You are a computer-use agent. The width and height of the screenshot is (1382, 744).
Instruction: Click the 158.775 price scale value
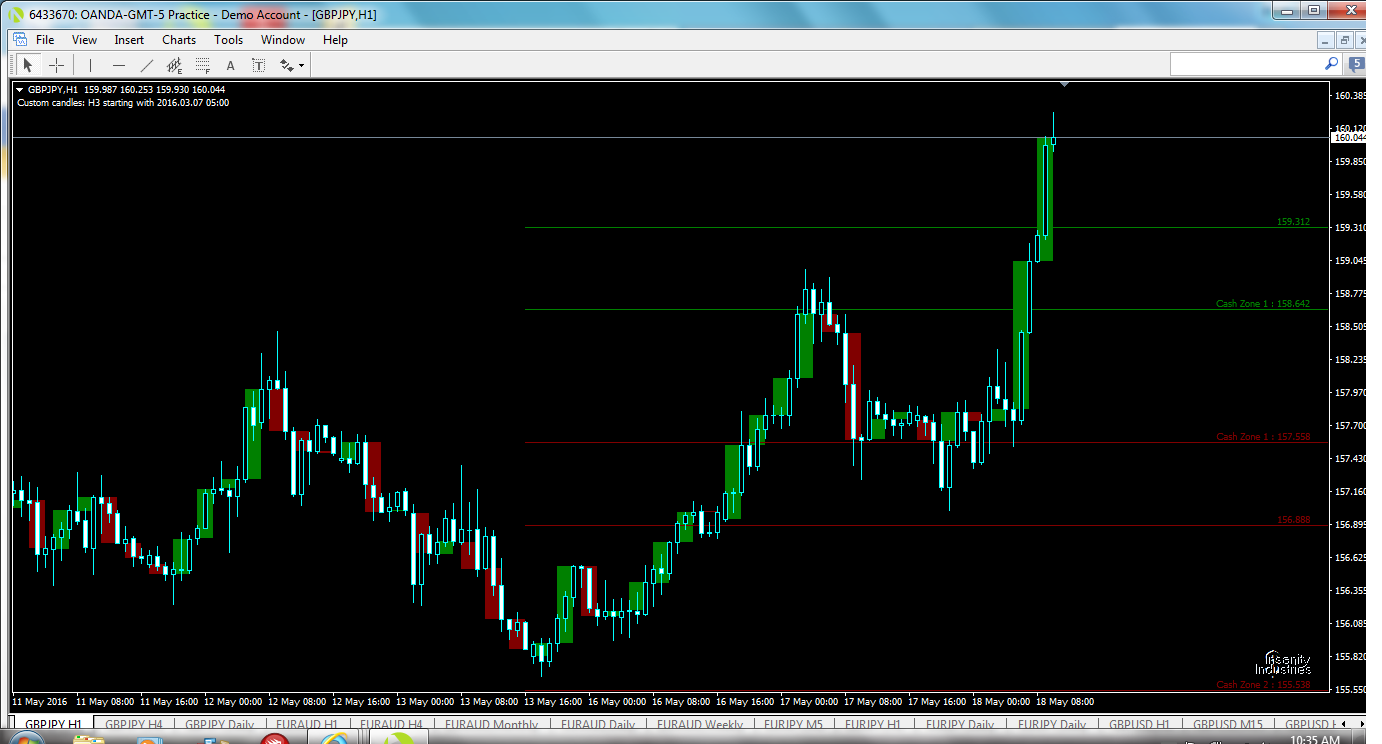click(1350, 294)
